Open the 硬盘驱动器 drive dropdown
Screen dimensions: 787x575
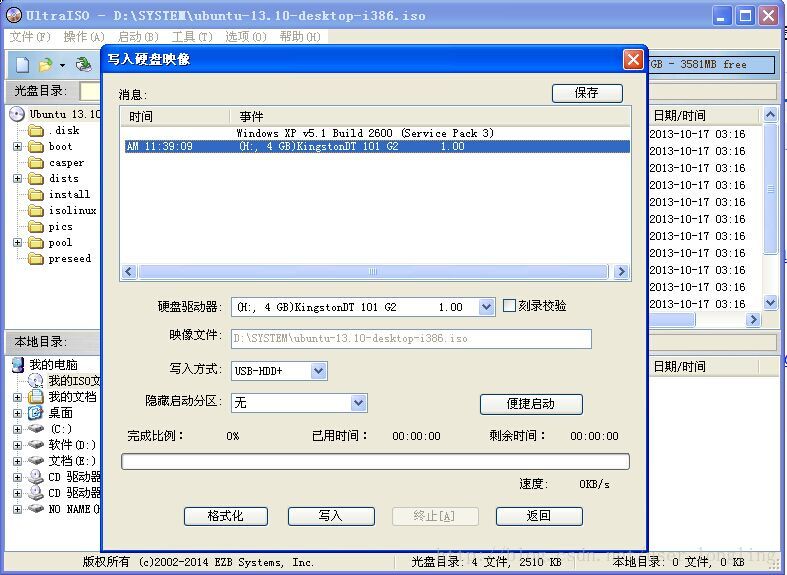pos(486,307)
